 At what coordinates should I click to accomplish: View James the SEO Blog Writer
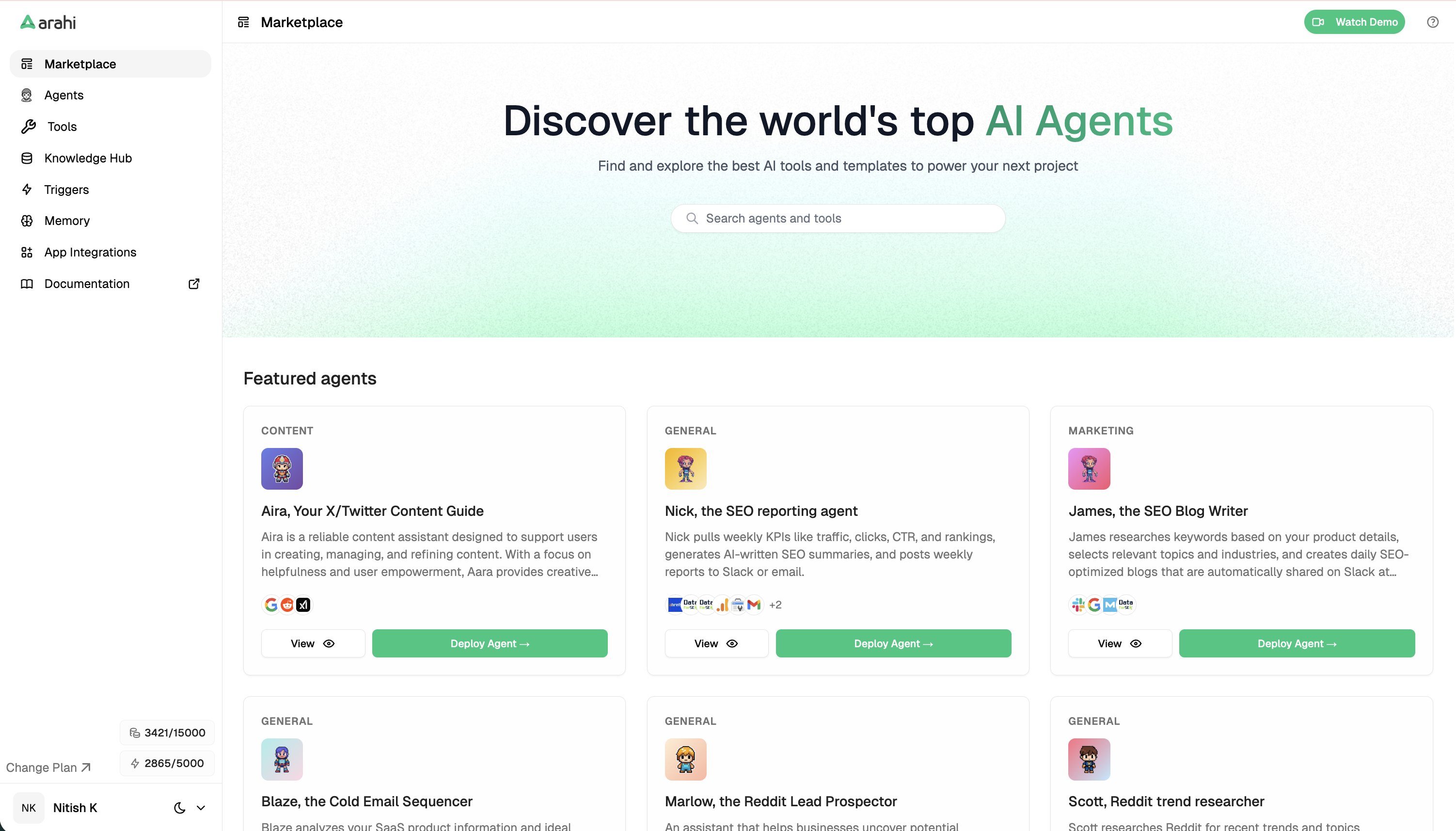coord(1120,643)
